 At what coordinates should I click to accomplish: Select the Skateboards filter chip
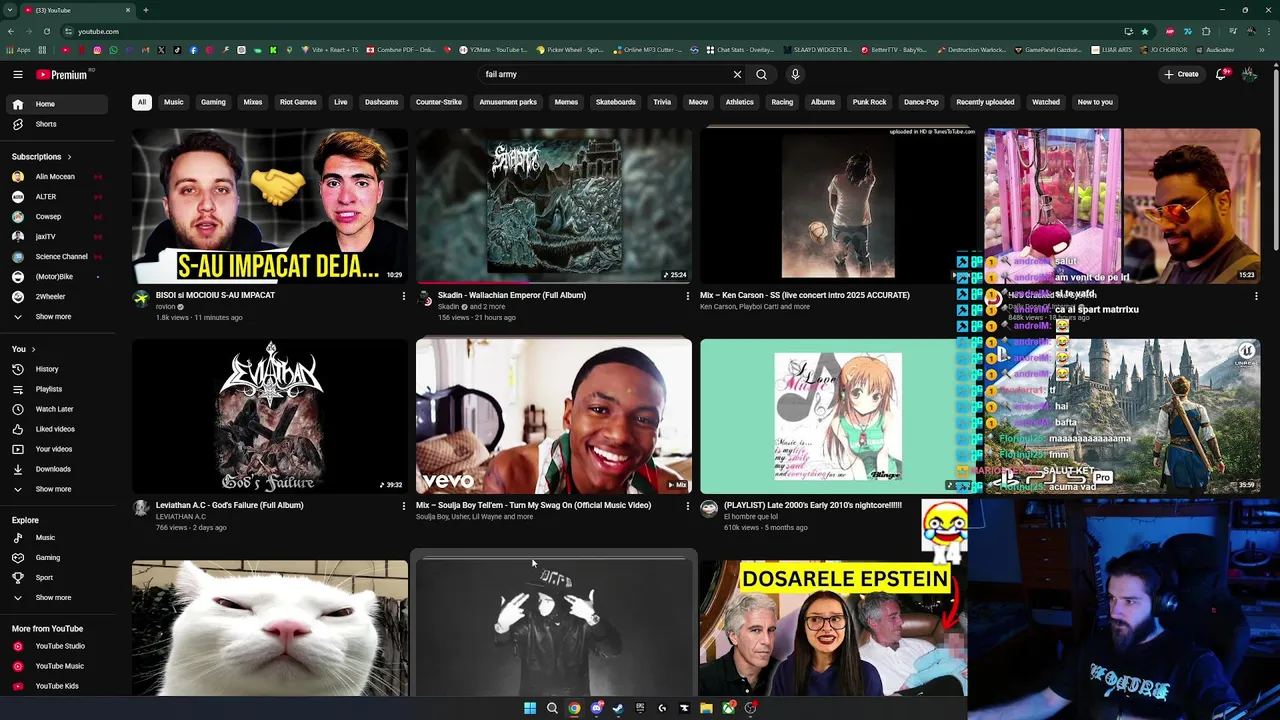[x=616, y=102]
